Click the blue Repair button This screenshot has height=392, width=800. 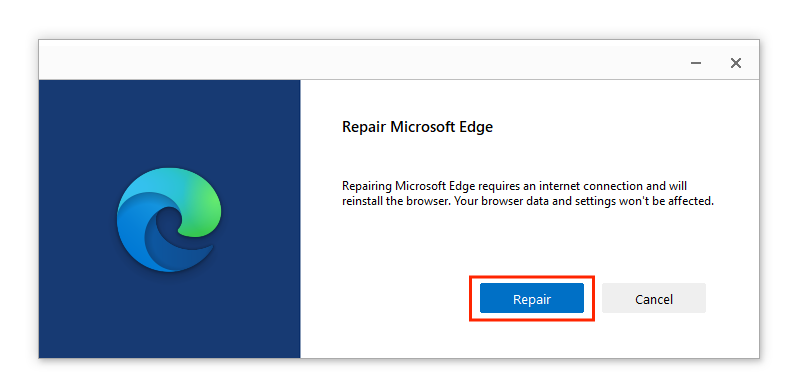tap(532, 299)
